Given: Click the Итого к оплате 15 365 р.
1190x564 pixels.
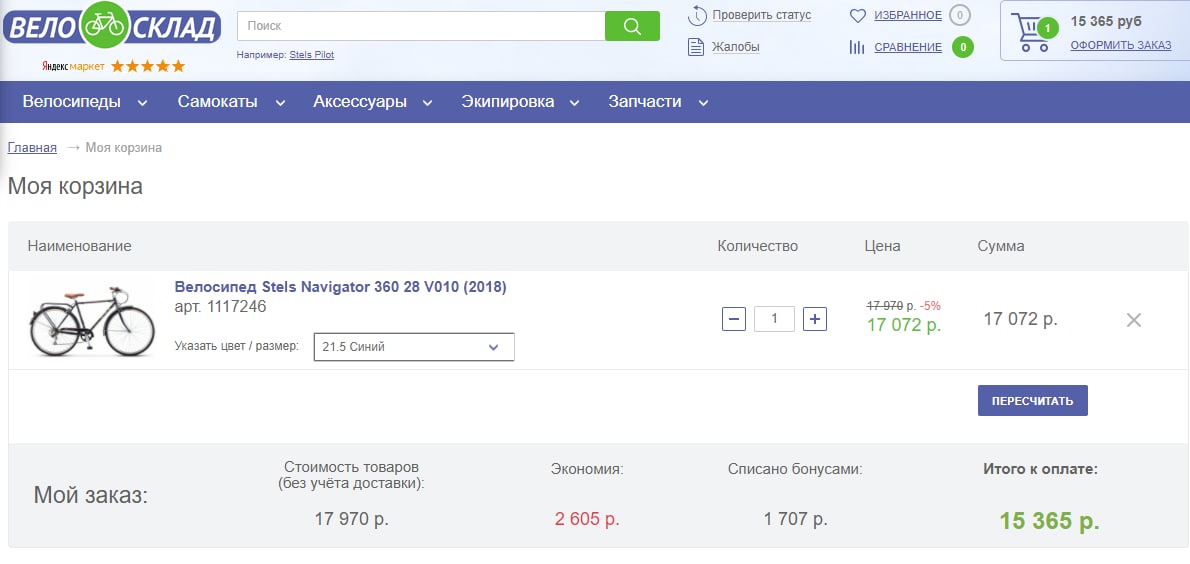Looking at the screenshot, I should (x=1049, y=521).
